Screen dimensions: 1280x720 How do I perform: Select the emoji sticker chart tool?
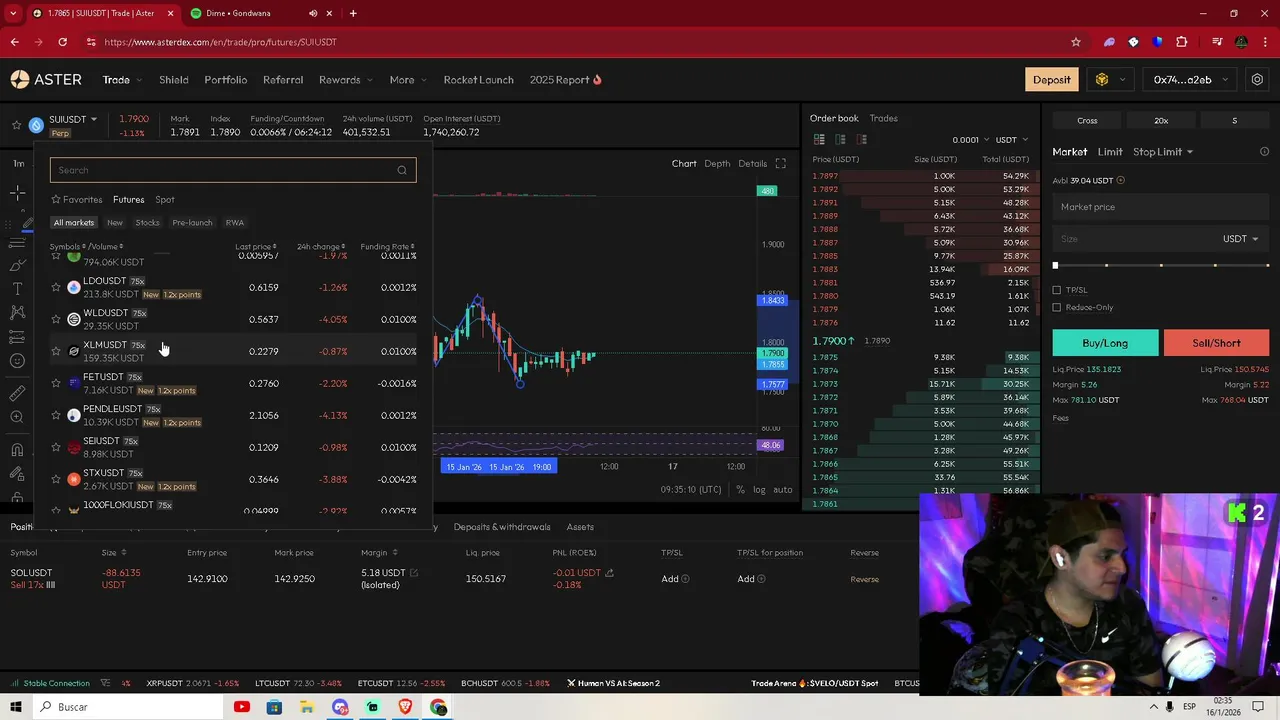pyautogui.click(x=17, y=361)
